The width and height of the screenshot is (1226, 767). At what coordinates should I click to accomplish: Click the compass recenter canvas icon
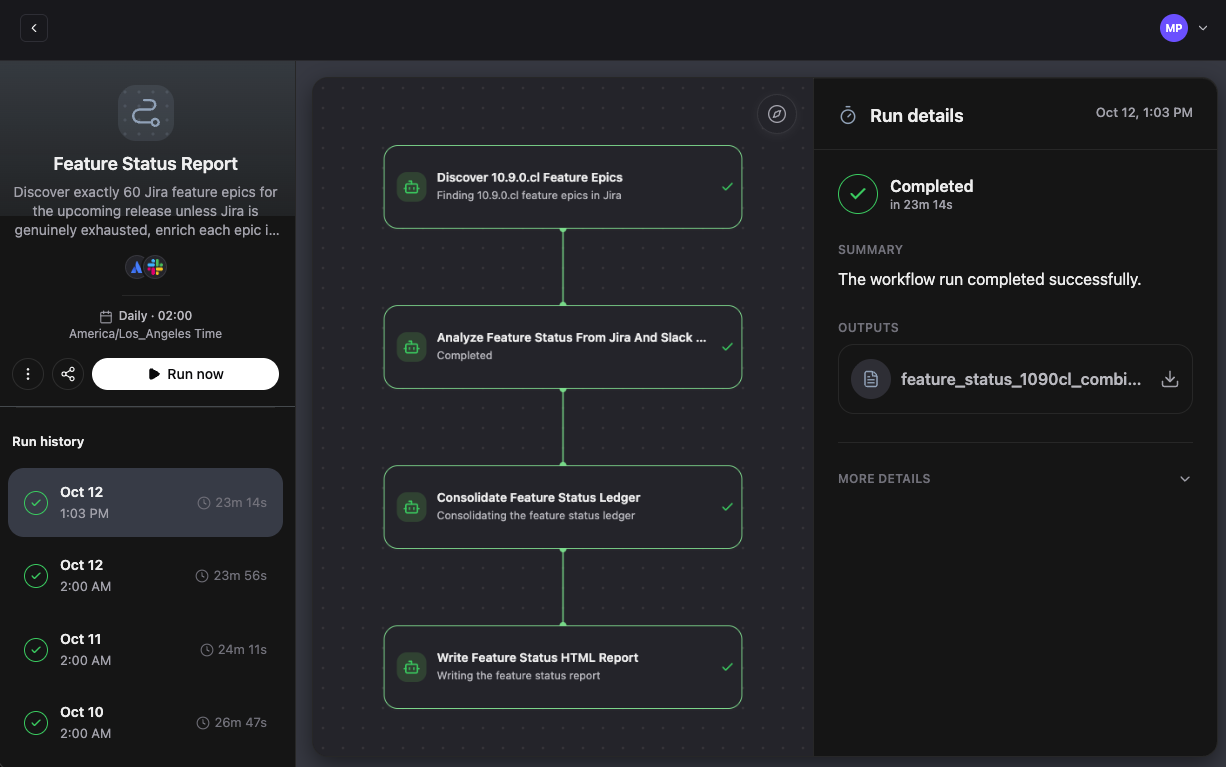tap(777, 114)
